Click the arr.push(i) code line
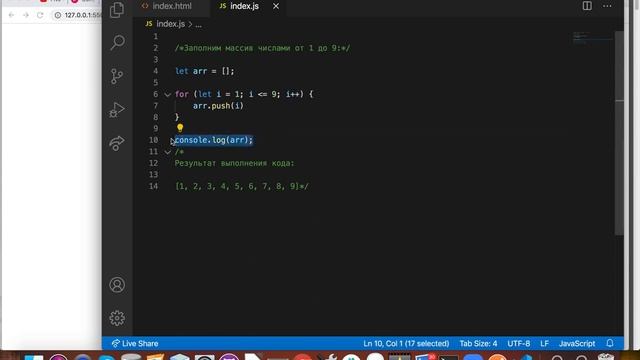Image resolution: width=640 pixels, height=360 pixels. point(218,106)
